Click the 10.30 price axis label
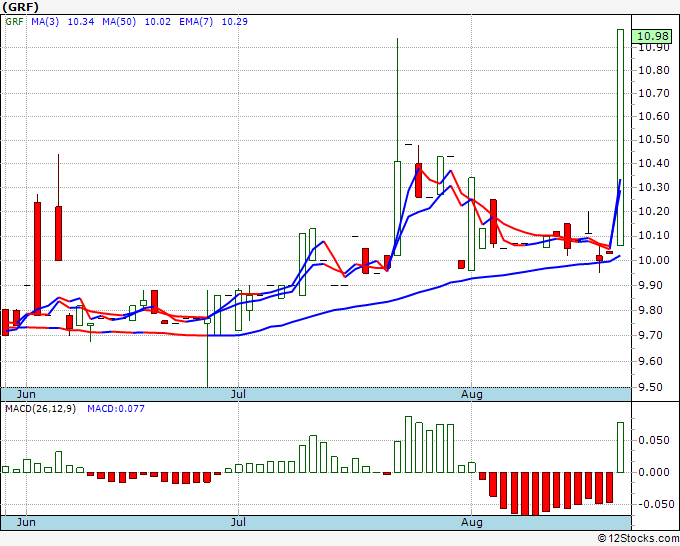This screenshot has height=546, width=680. pyautogui.click(x=654, y=187)
